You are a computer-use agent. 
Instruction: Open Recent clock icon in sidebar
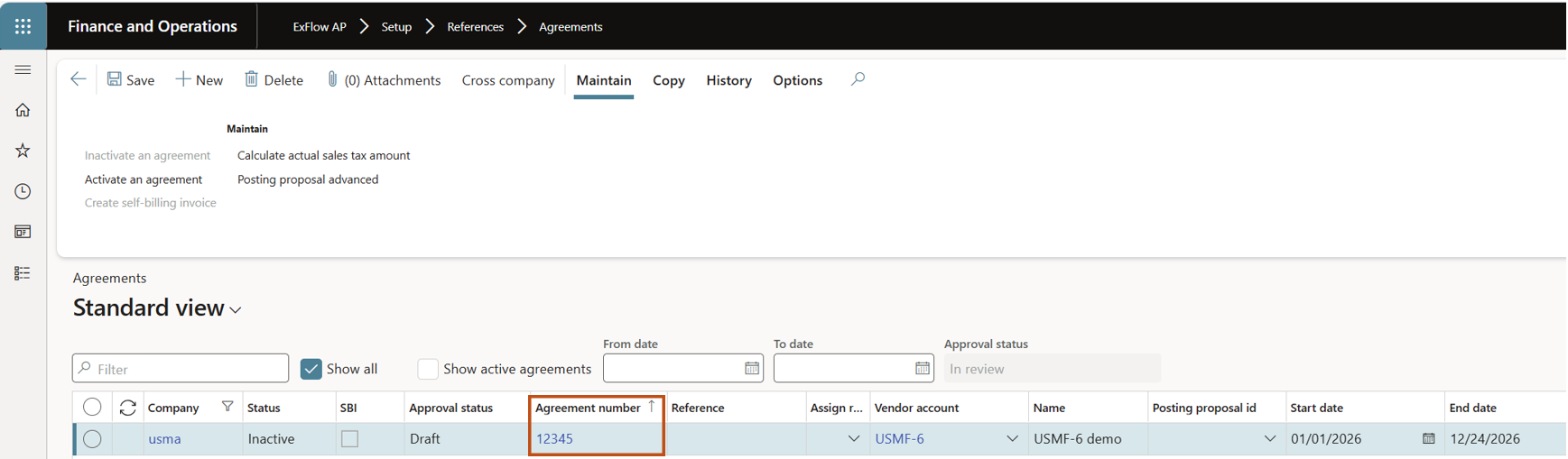tap(23, 191)
